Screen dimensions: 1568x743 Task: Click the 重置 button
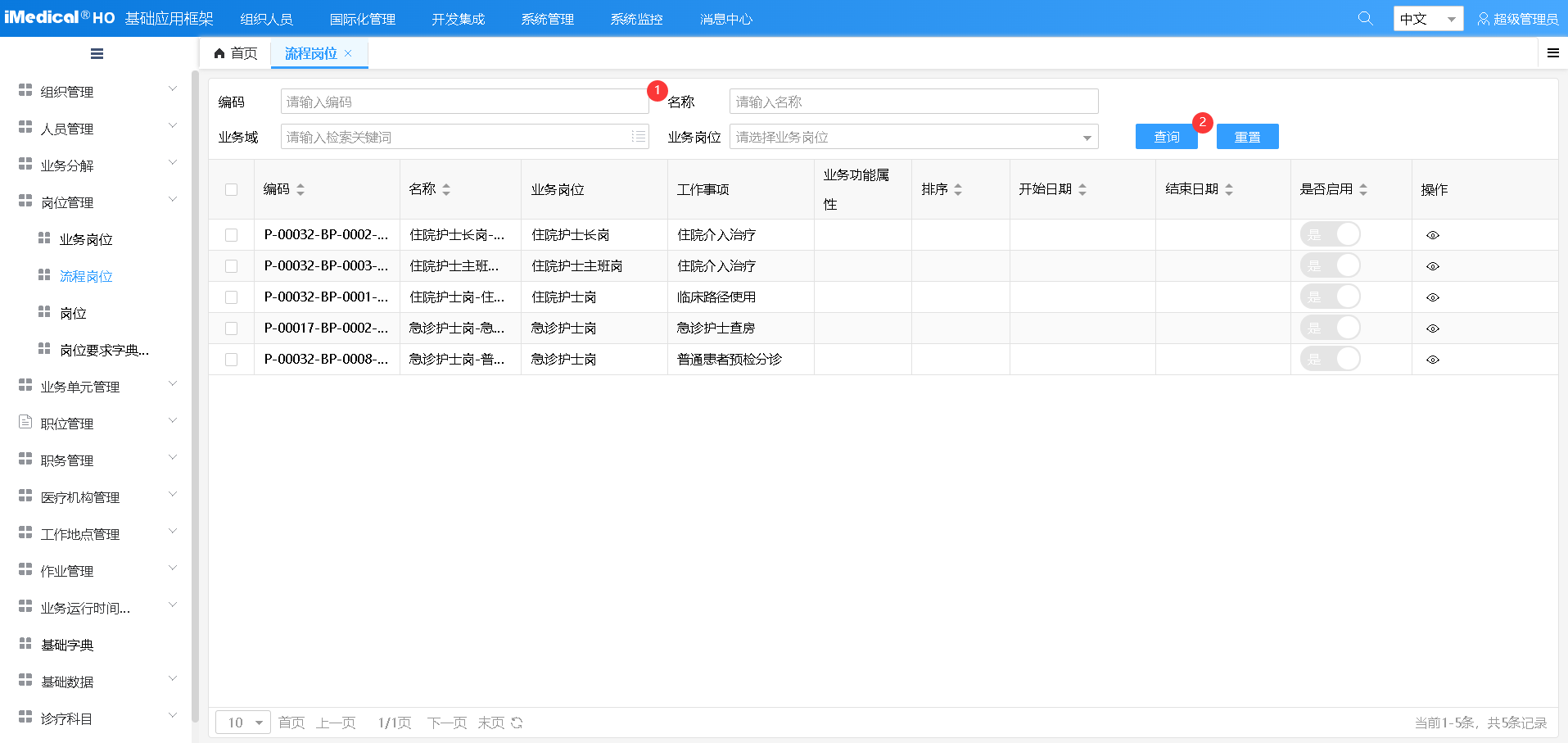click(x=1247, y=137)
